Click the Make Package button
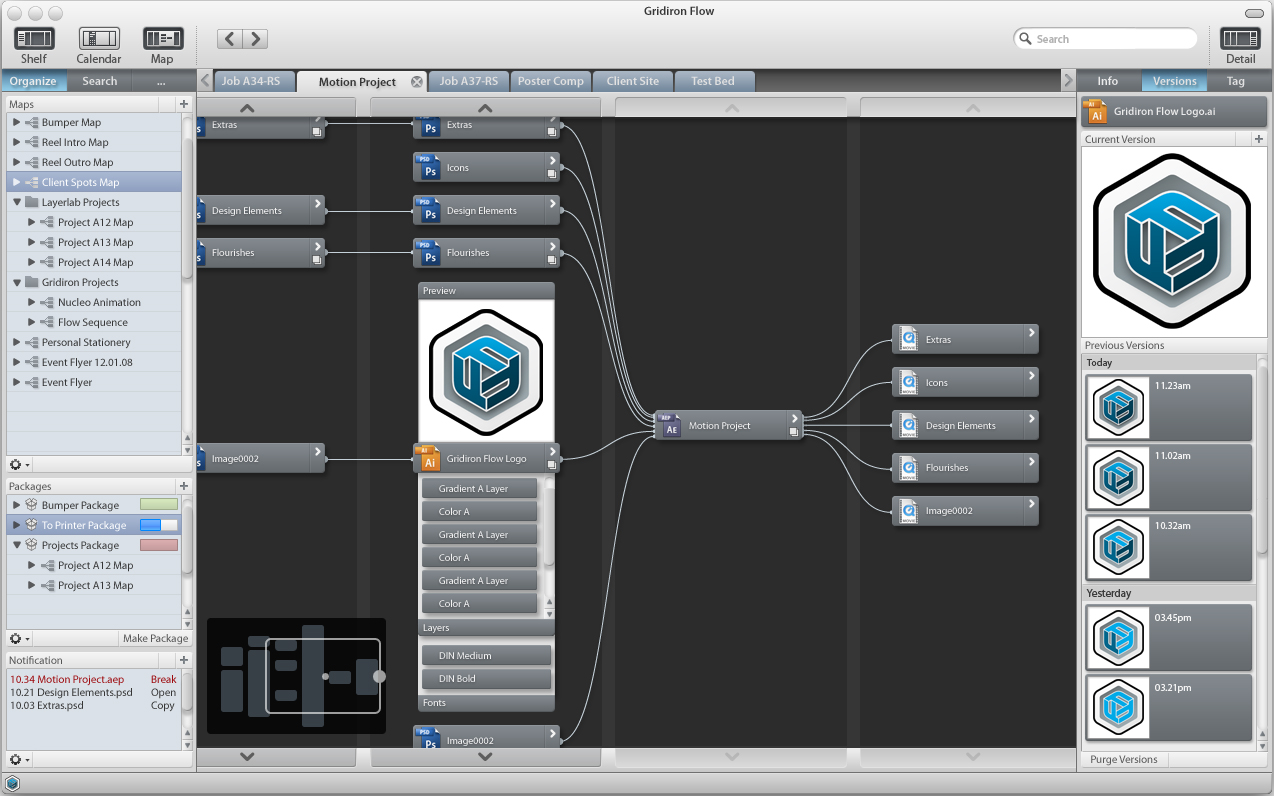Screen dimensions: 1274x796 coord(155,638)
